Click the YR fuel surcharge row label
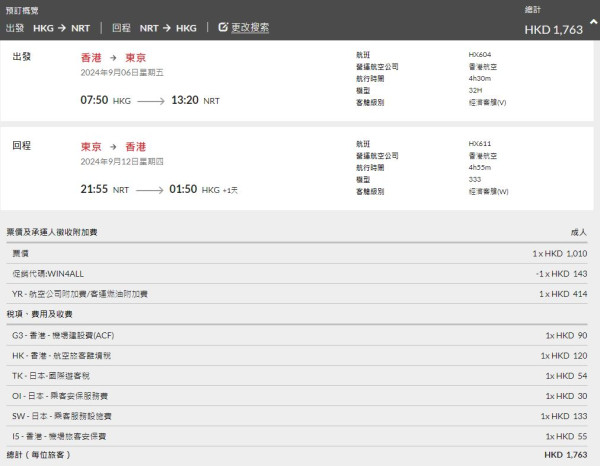 (80, 294)
